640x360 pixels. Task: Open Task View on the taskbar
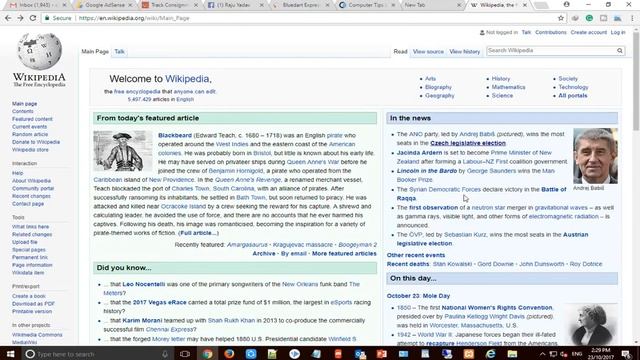[185, 354]
